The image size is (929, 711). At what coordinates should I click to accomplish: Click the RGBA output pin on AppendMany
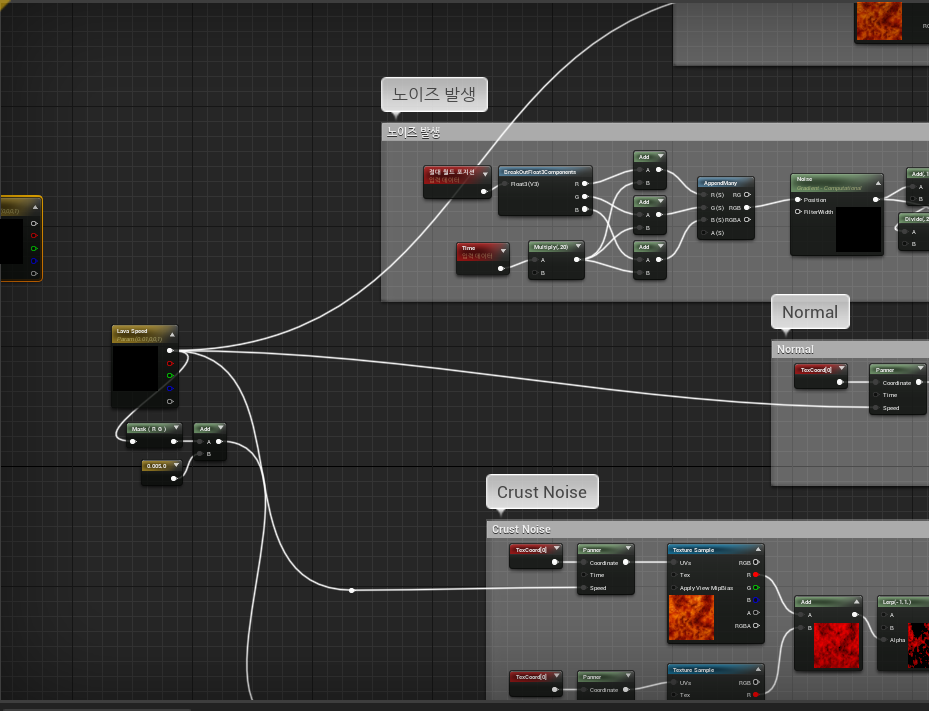tap(747, 220)
